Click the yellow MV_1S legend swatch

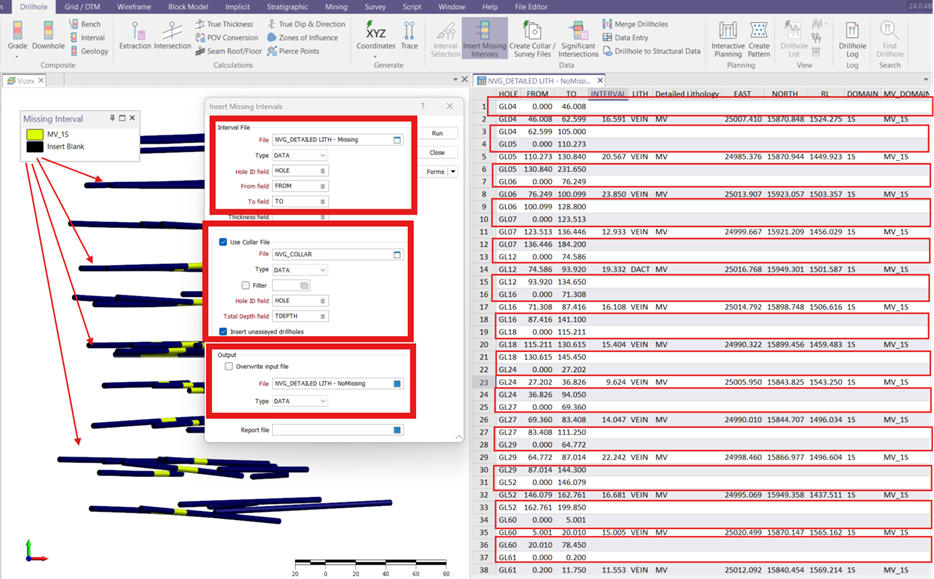pos(35,133)
